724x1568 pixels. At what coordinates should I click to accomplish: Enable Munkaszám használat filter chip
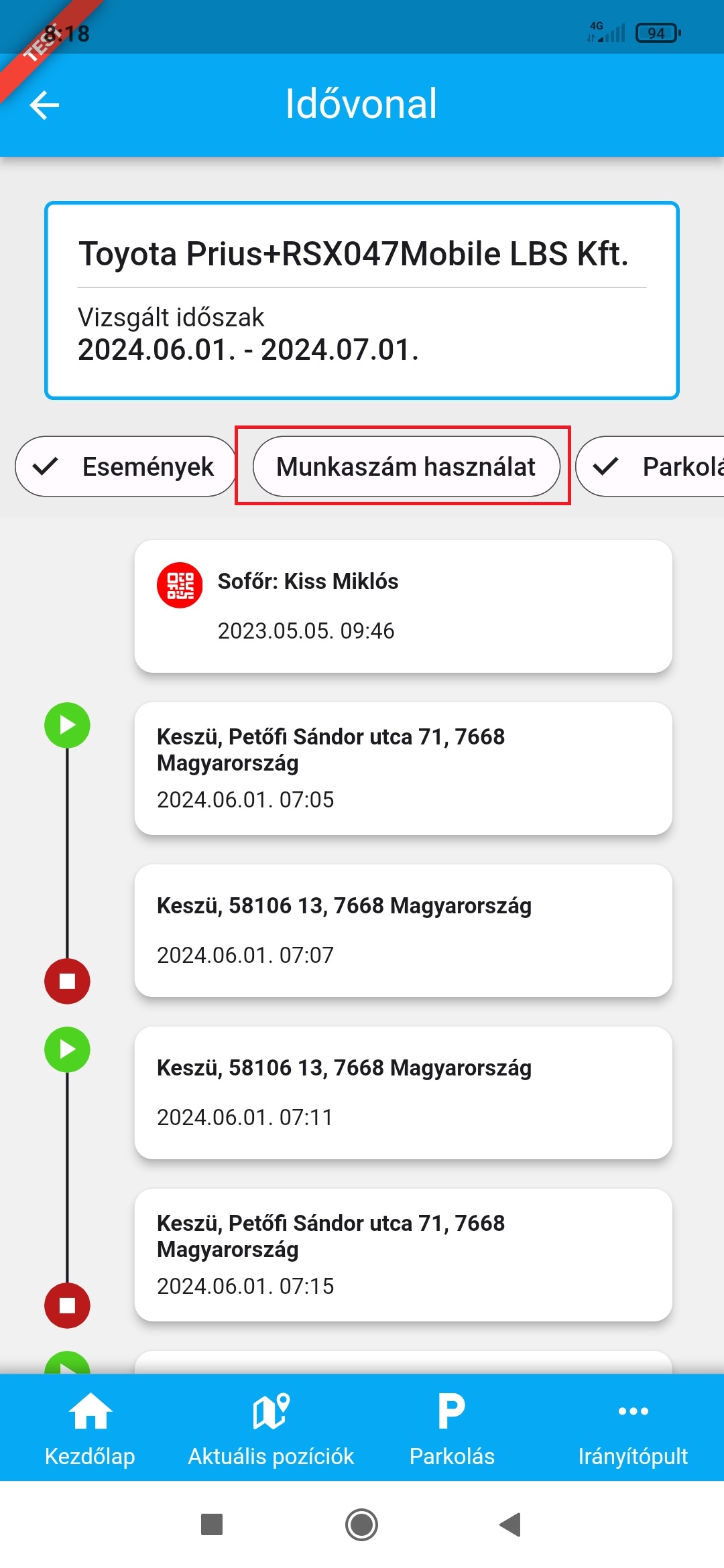tap(406, 466)
